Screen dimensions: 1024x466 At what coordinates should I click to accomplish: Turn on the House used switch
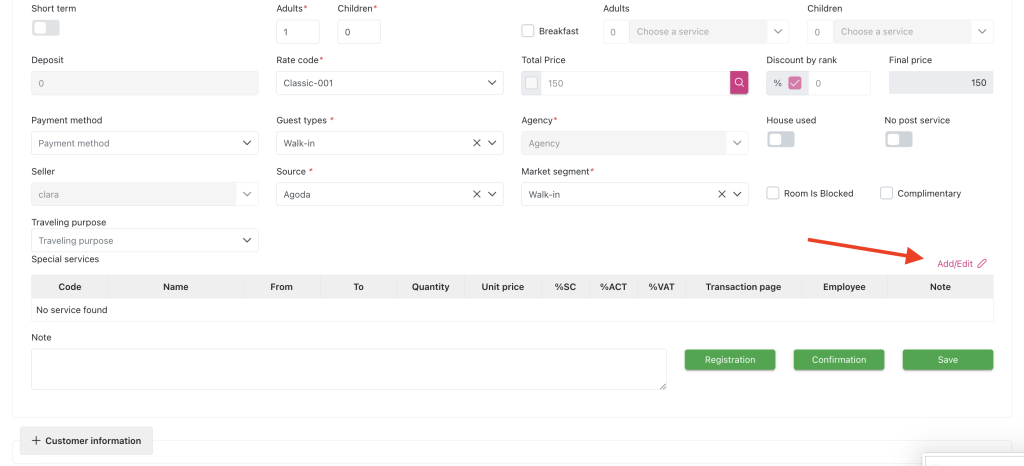[780, 139]
